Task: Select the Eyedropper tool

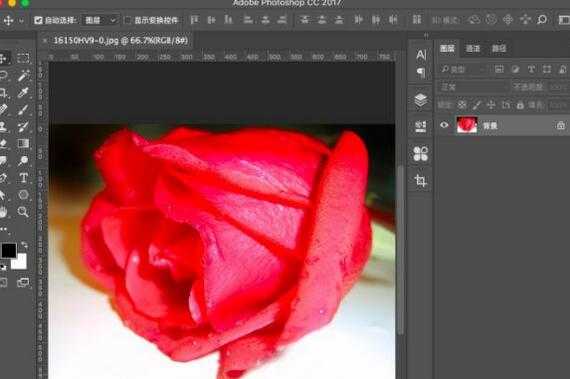Action: click(23, 93)
